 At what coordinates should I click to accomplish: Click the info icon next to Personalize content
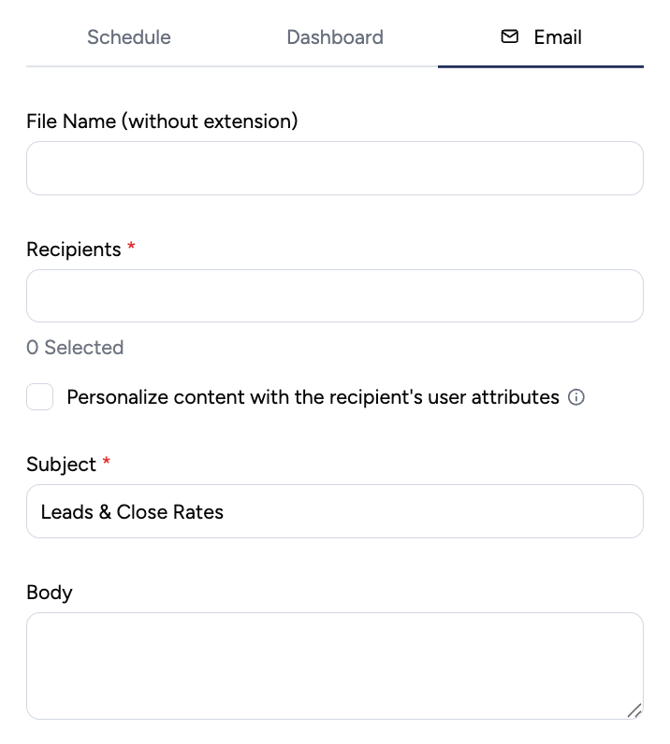(x=576, y=397)
